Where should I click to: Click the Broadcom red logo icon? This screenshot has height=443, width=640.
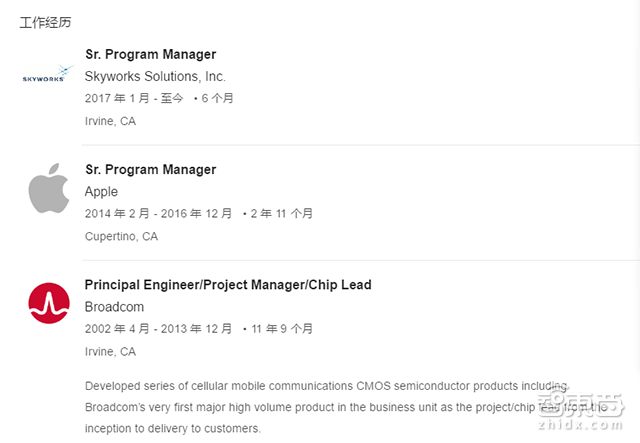point(48,303)
